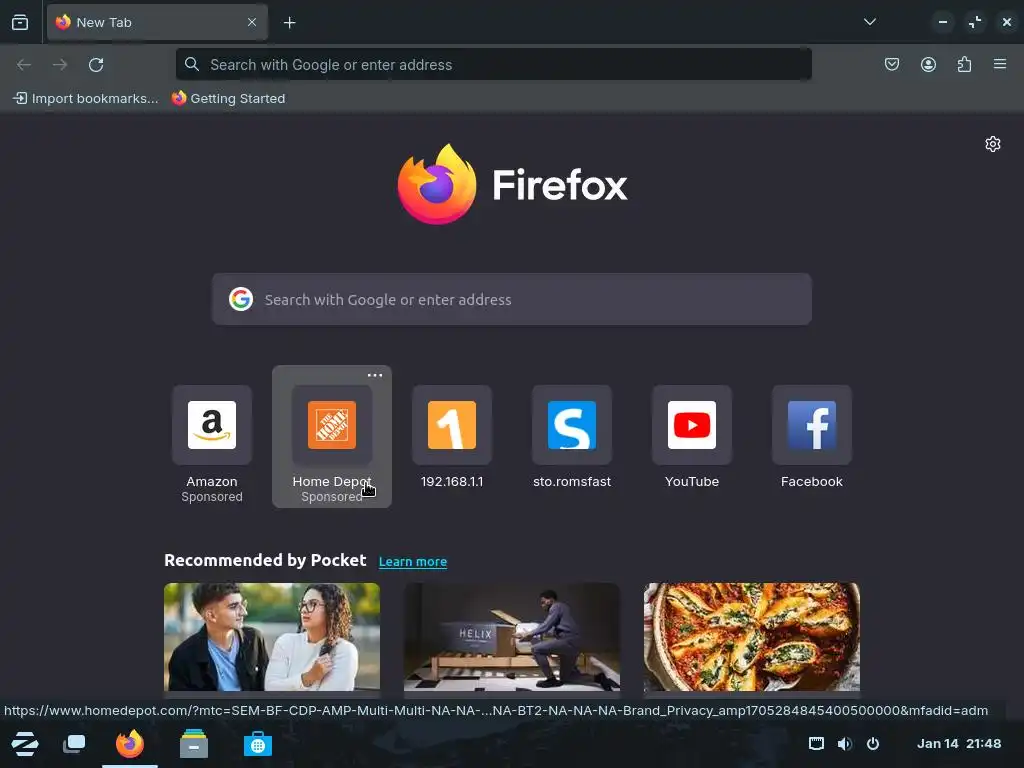This screenshot has width=1024, height=768.
Task: Open the Facebook shortcut tile
Action: pos(812,436)
